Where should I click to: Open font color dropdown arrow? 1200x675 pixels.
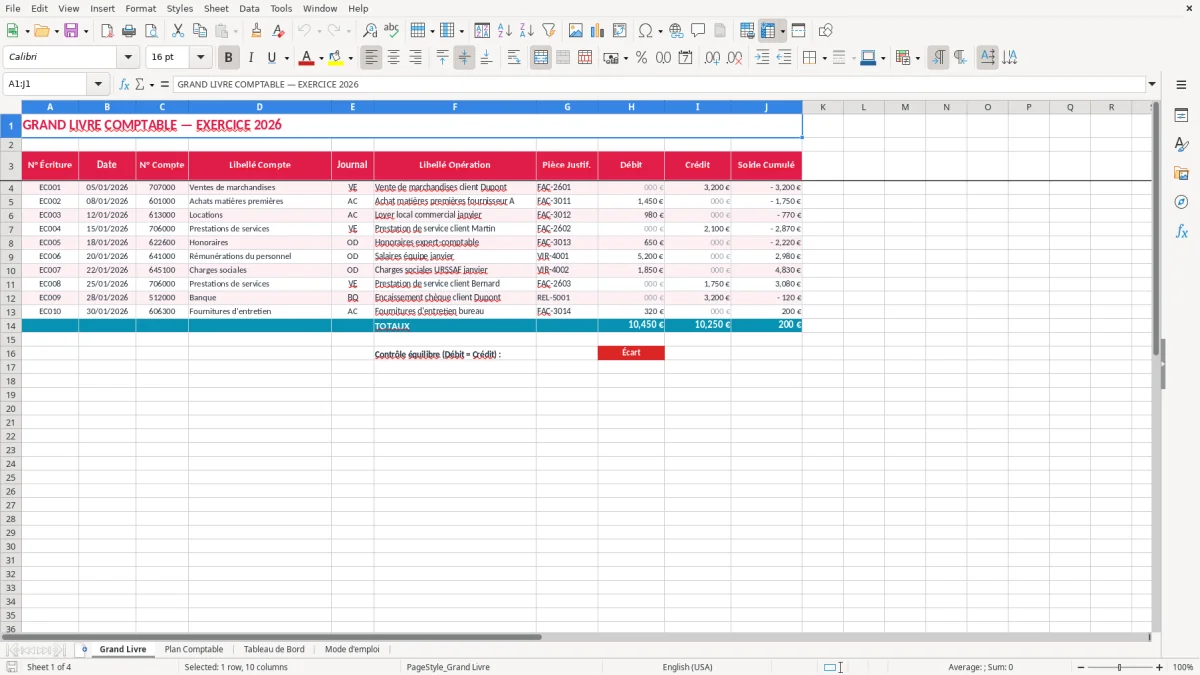pos(321,58)
